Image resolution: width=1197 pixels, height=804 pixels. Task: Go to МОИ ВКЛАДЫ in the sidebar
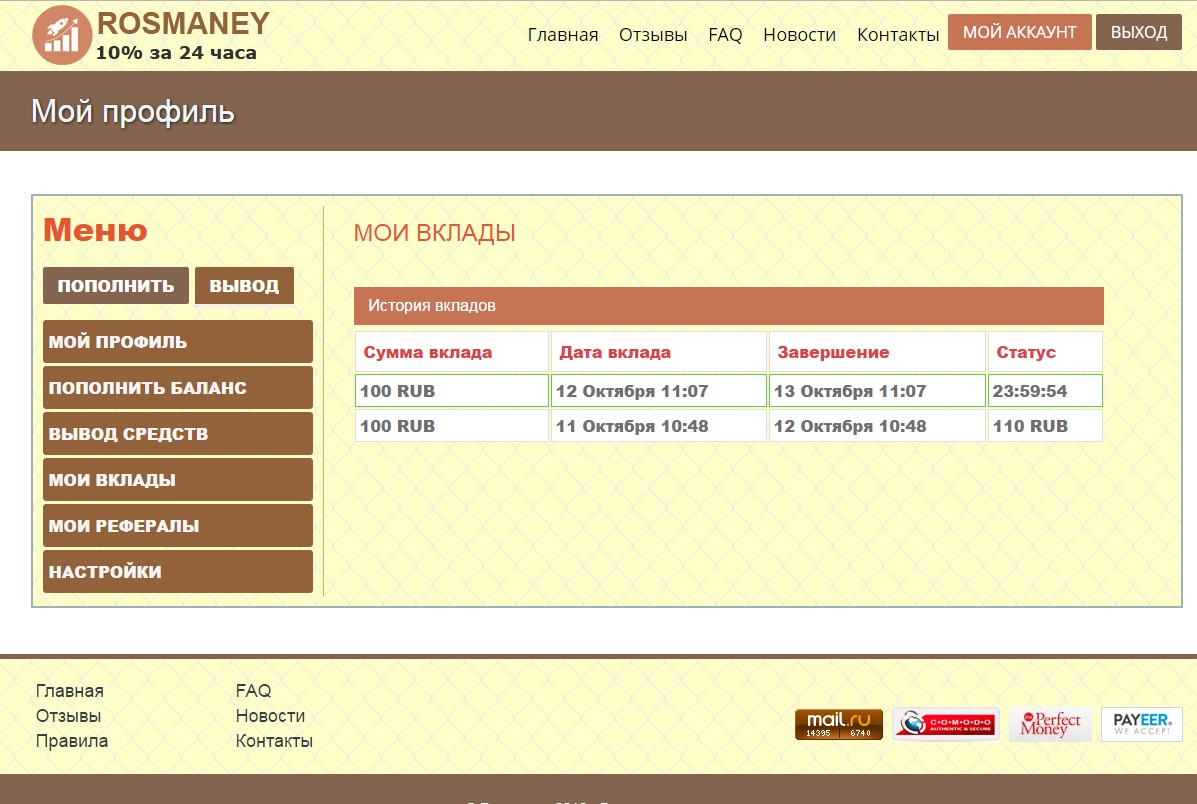pos(178,480)
